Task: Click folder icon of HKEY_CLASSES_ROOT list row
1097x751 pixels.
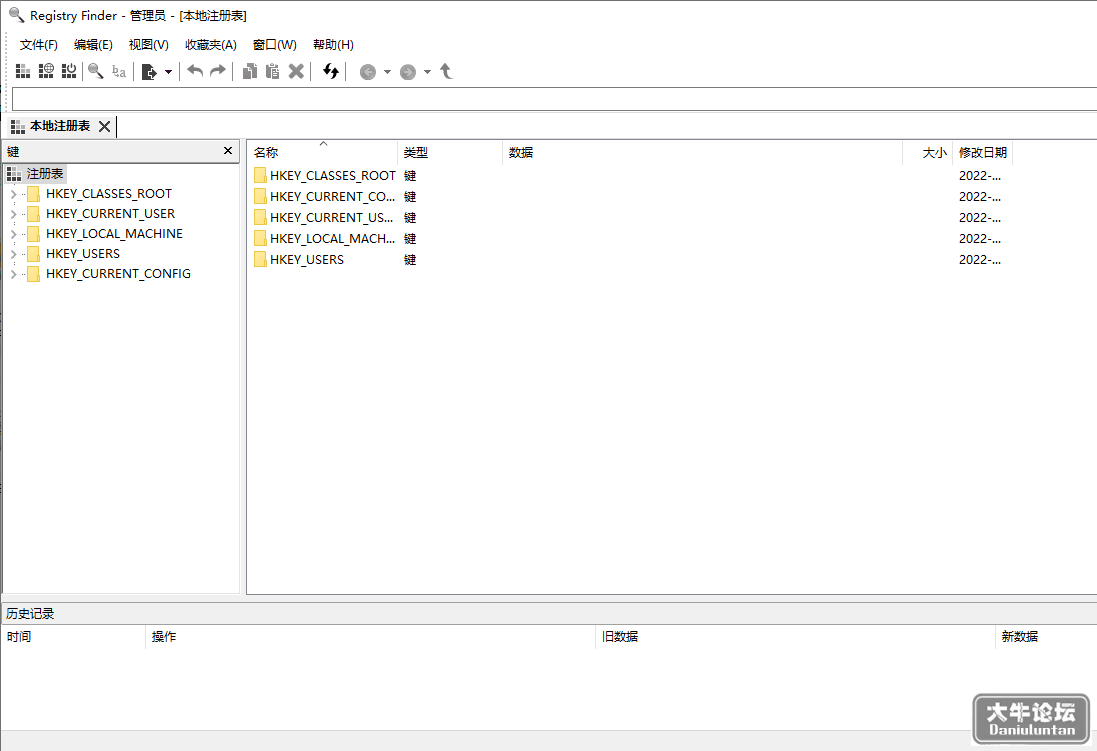Action: click(x=260, y=176)
